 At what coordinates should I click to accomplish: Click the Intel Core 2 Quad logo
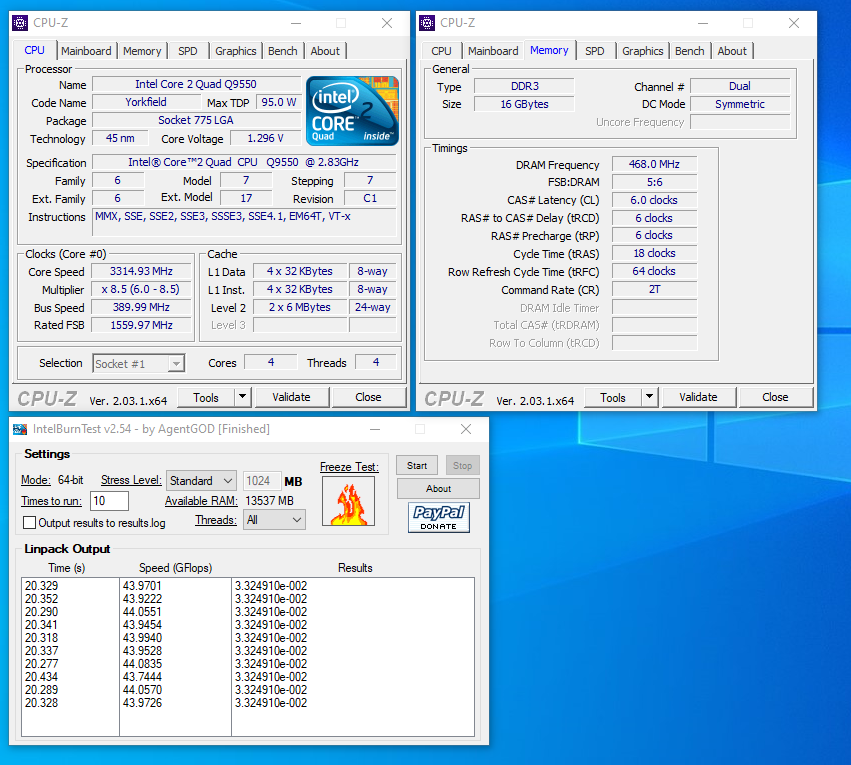352,109
